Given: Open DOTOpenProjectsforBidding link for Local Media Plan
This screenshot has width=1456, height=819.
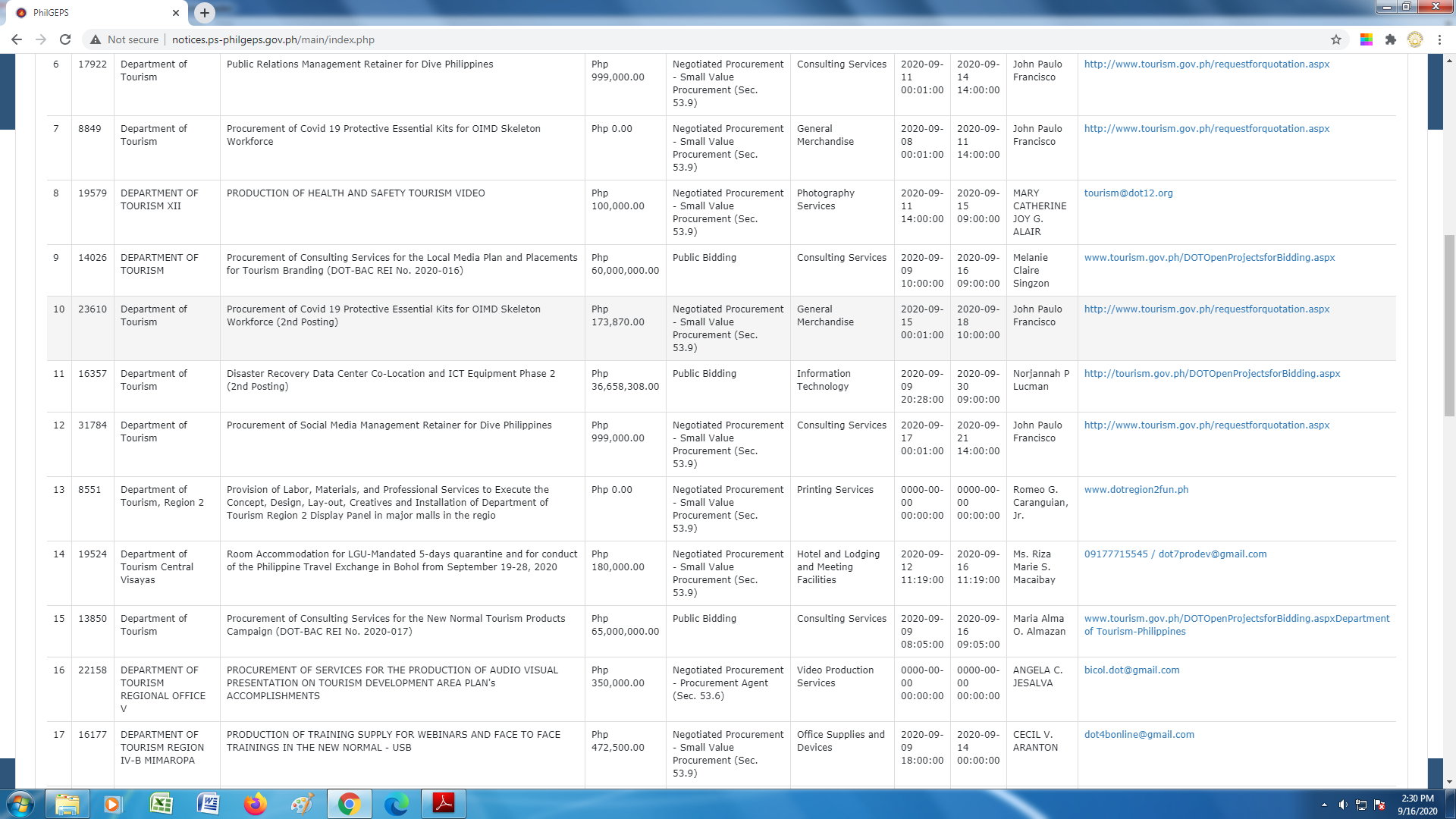Looking at the screenshot, I should pyautogui.click(x=1210, y=258).
